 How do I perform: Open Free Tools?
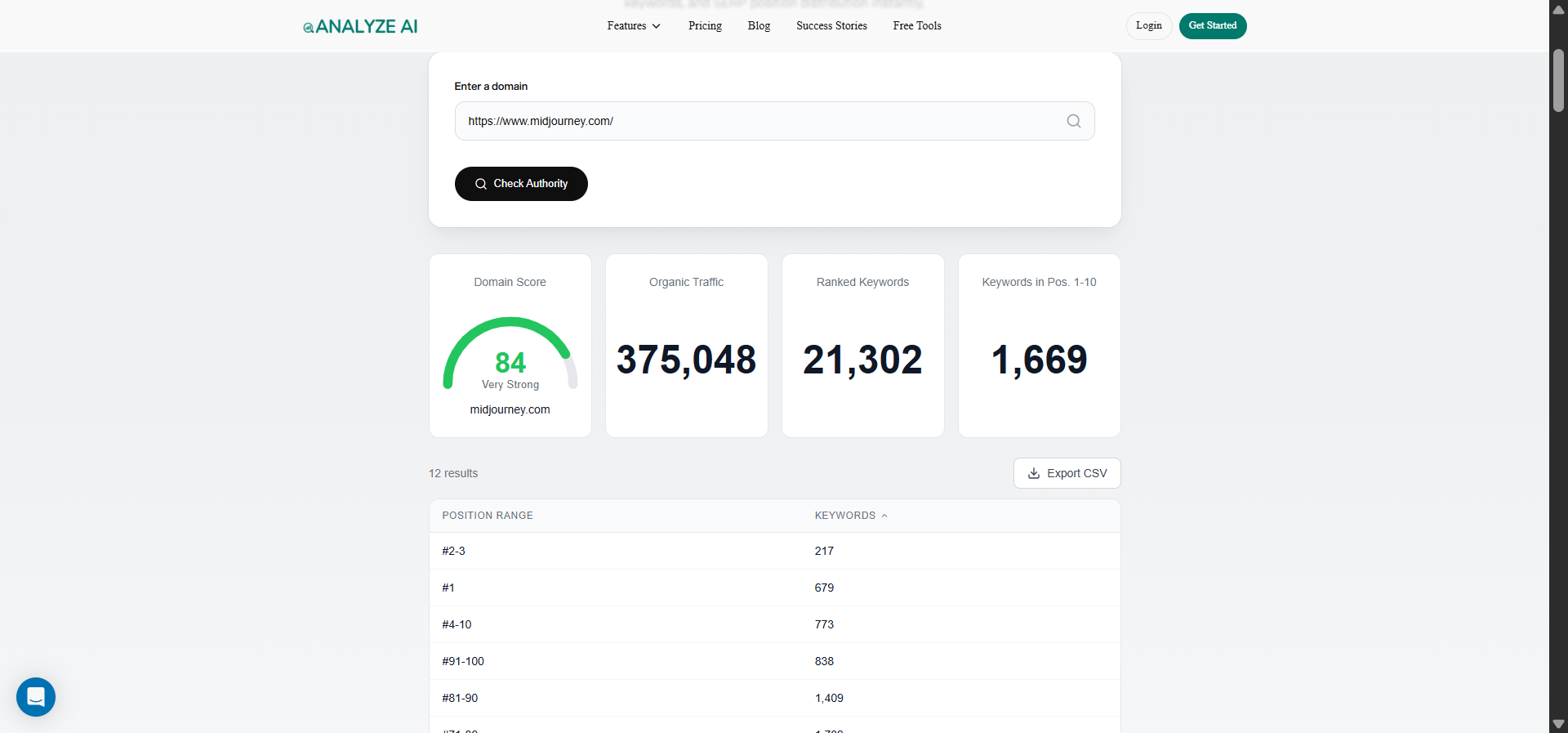[917, 26]
